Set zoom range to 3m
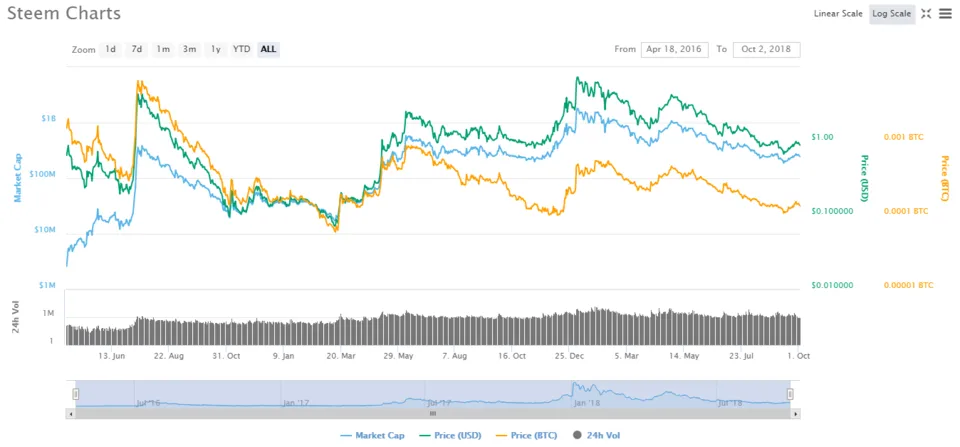Image resolution: width=960 pixels, height=447 pixels. (x=189, y=49)
